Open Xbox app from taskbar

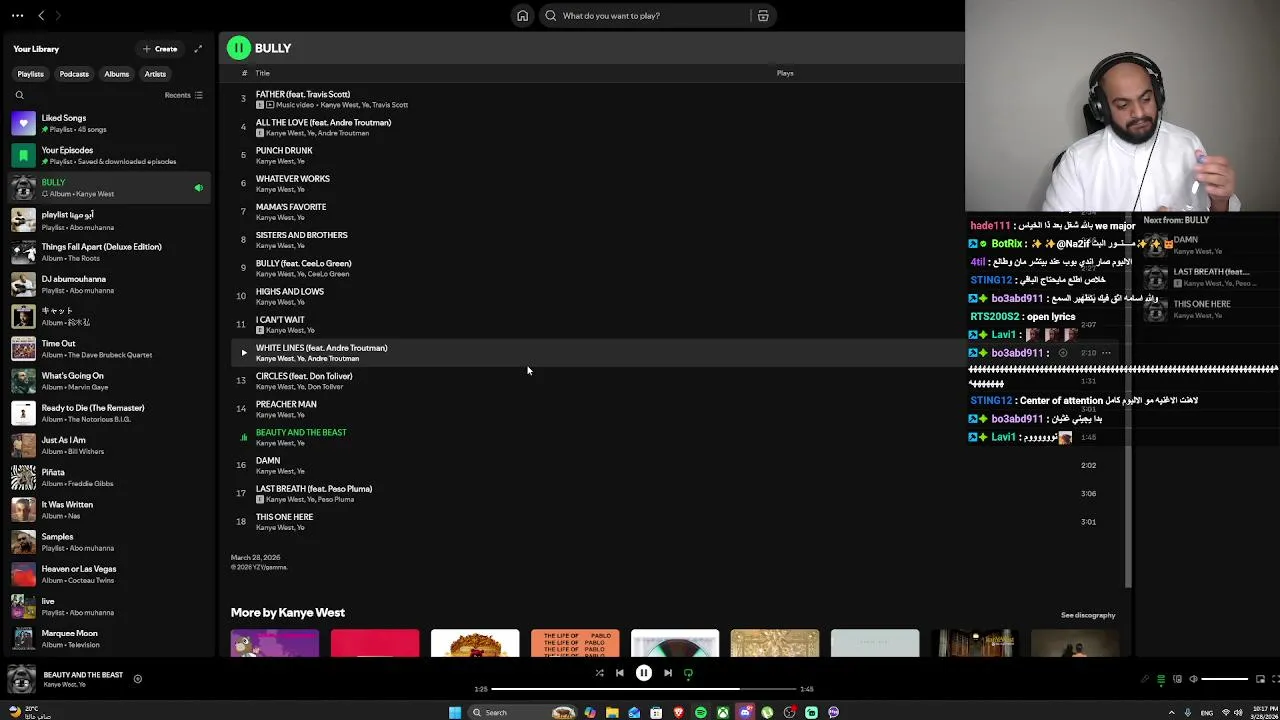click(723, 712)
